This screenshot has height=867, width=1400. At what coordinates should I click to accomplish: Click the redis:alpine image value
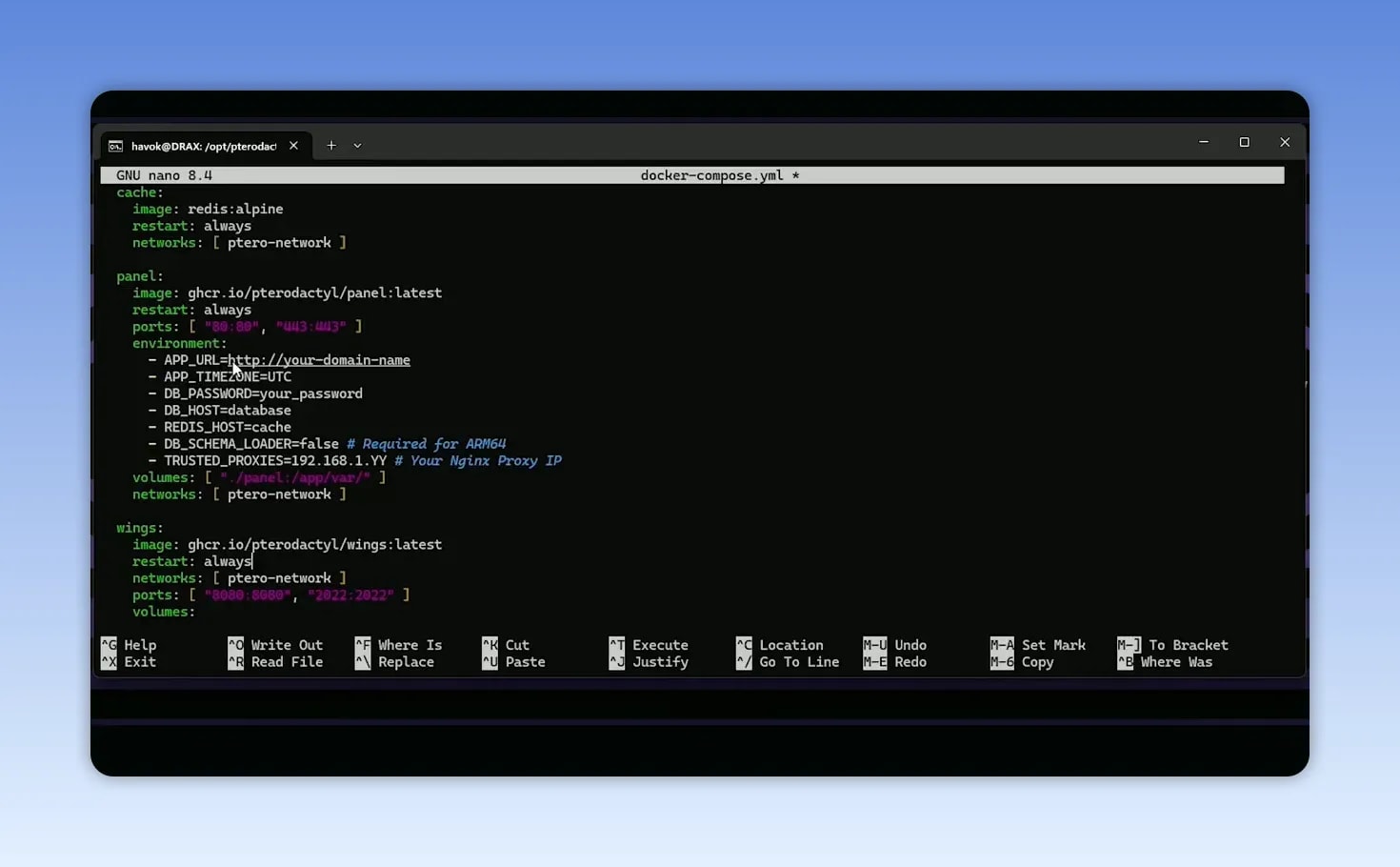[235, 210]
